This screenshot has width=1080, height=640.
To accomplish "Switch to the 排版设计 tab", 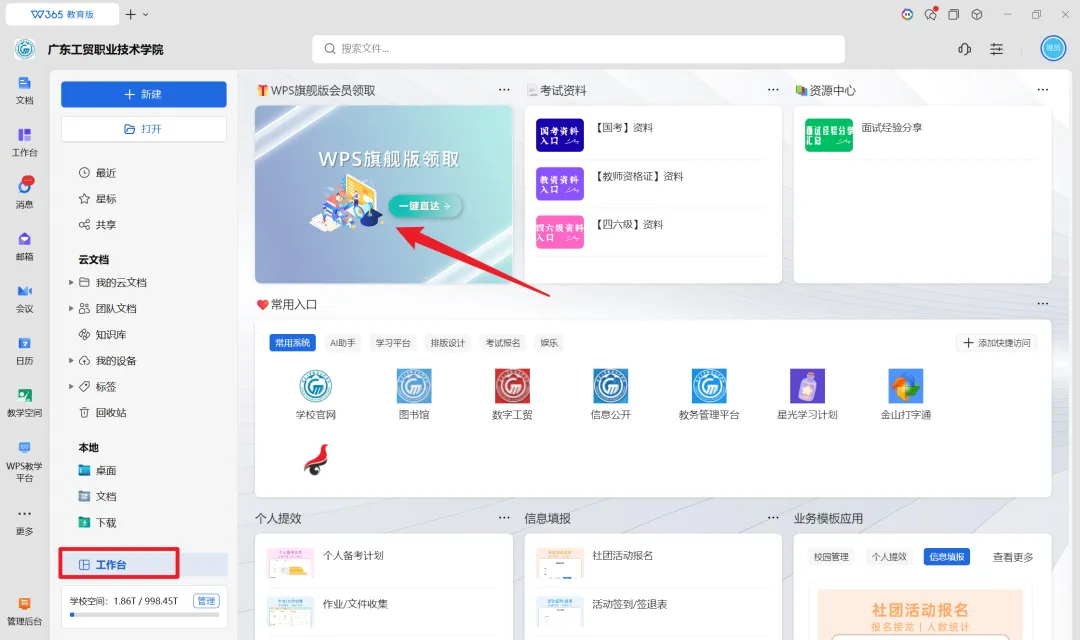I will [x=448, y=343].
